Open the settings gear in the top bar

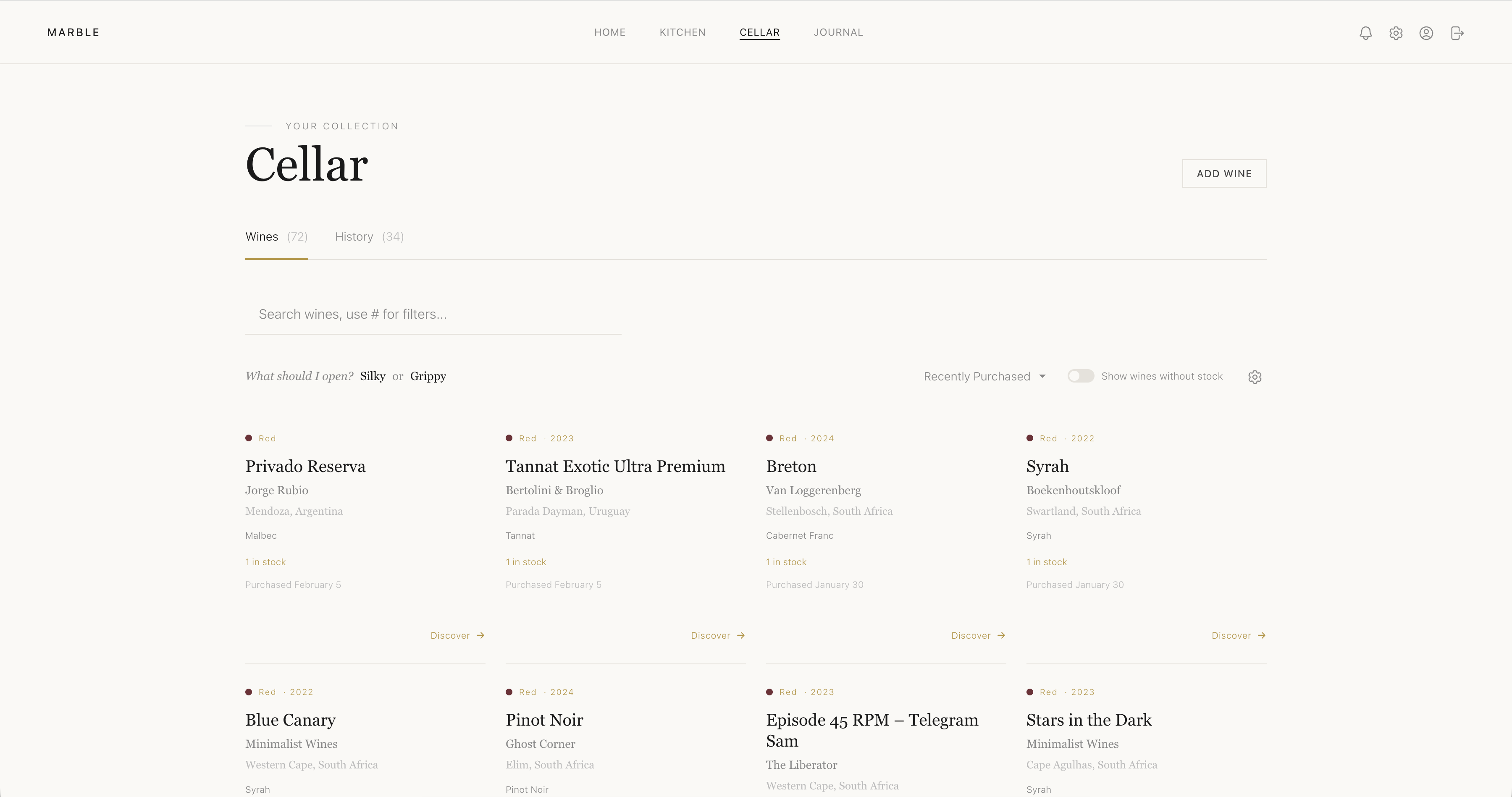1396,33
